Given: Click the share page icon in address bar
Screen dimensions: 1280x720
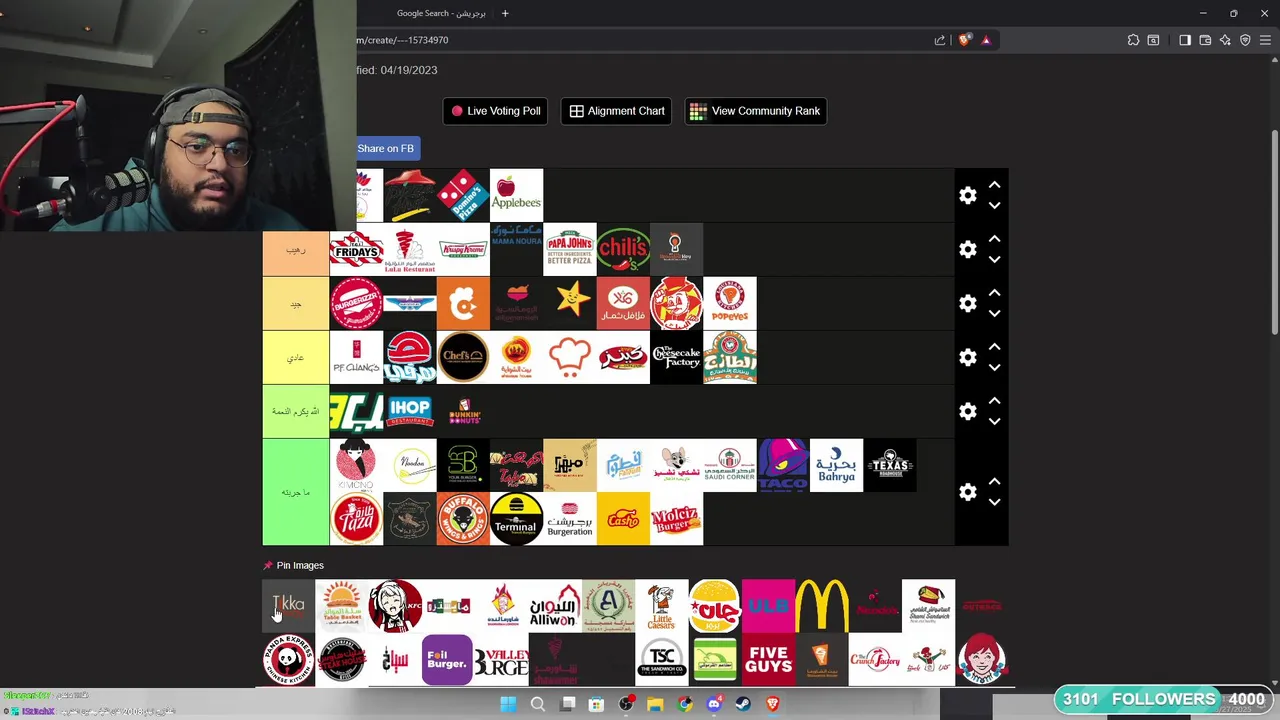Looking at the screenshot, I should coord(940,40).
